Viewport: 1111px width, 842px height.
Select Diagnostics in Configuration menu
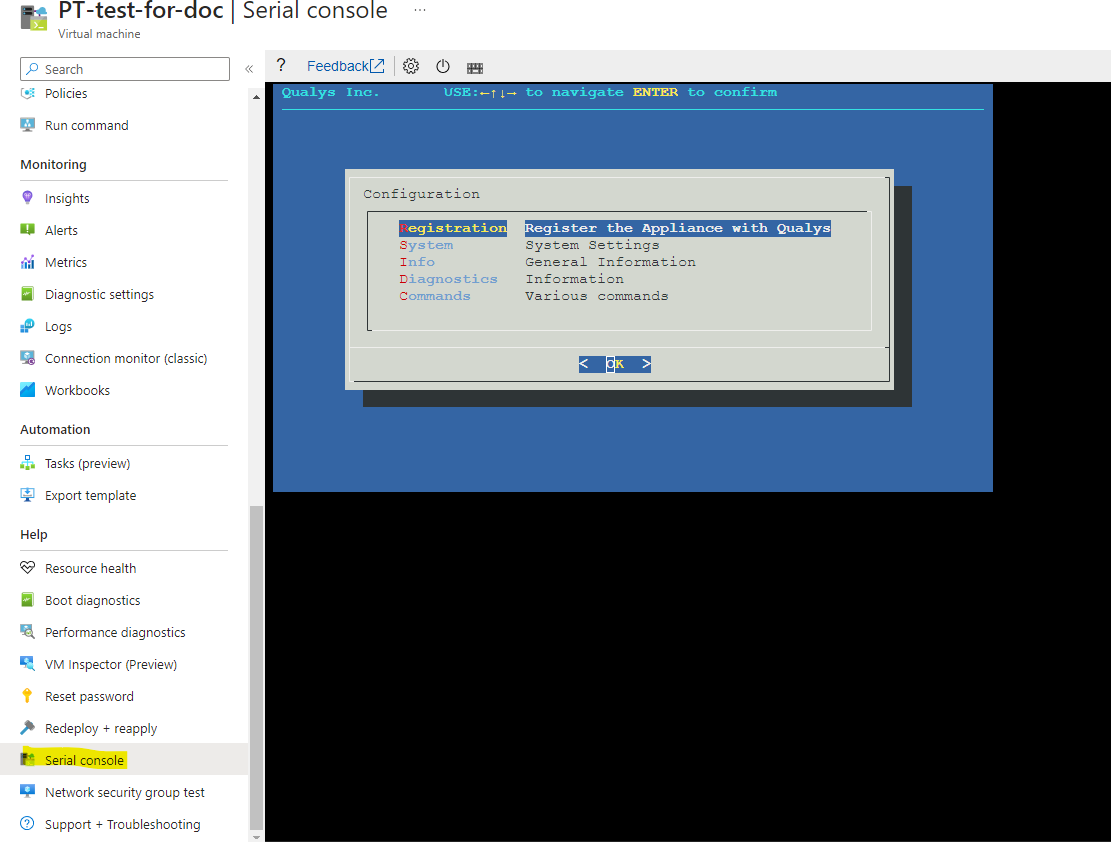(x=449, y=279)
